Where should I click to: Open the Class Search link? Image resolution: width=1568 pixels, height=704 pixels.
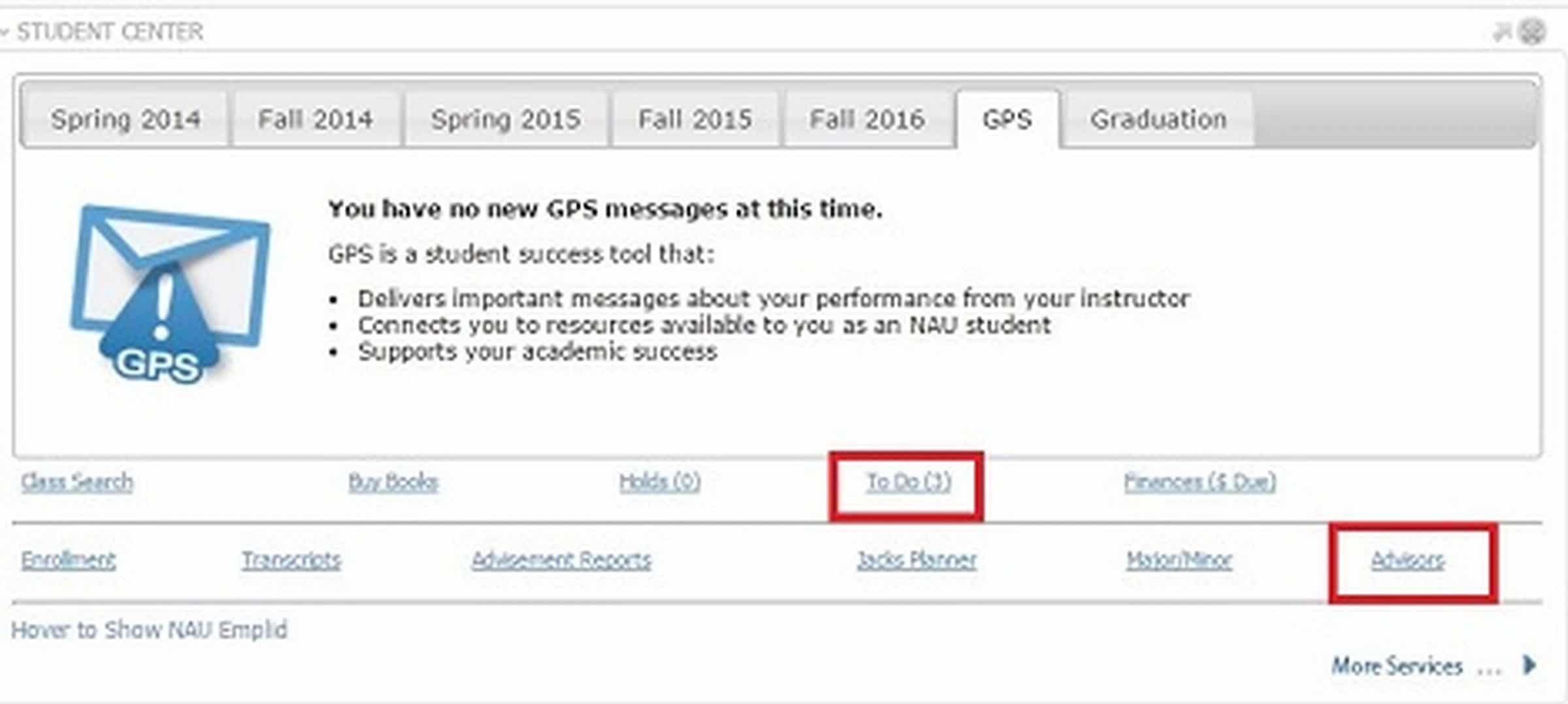coord(77,482)
